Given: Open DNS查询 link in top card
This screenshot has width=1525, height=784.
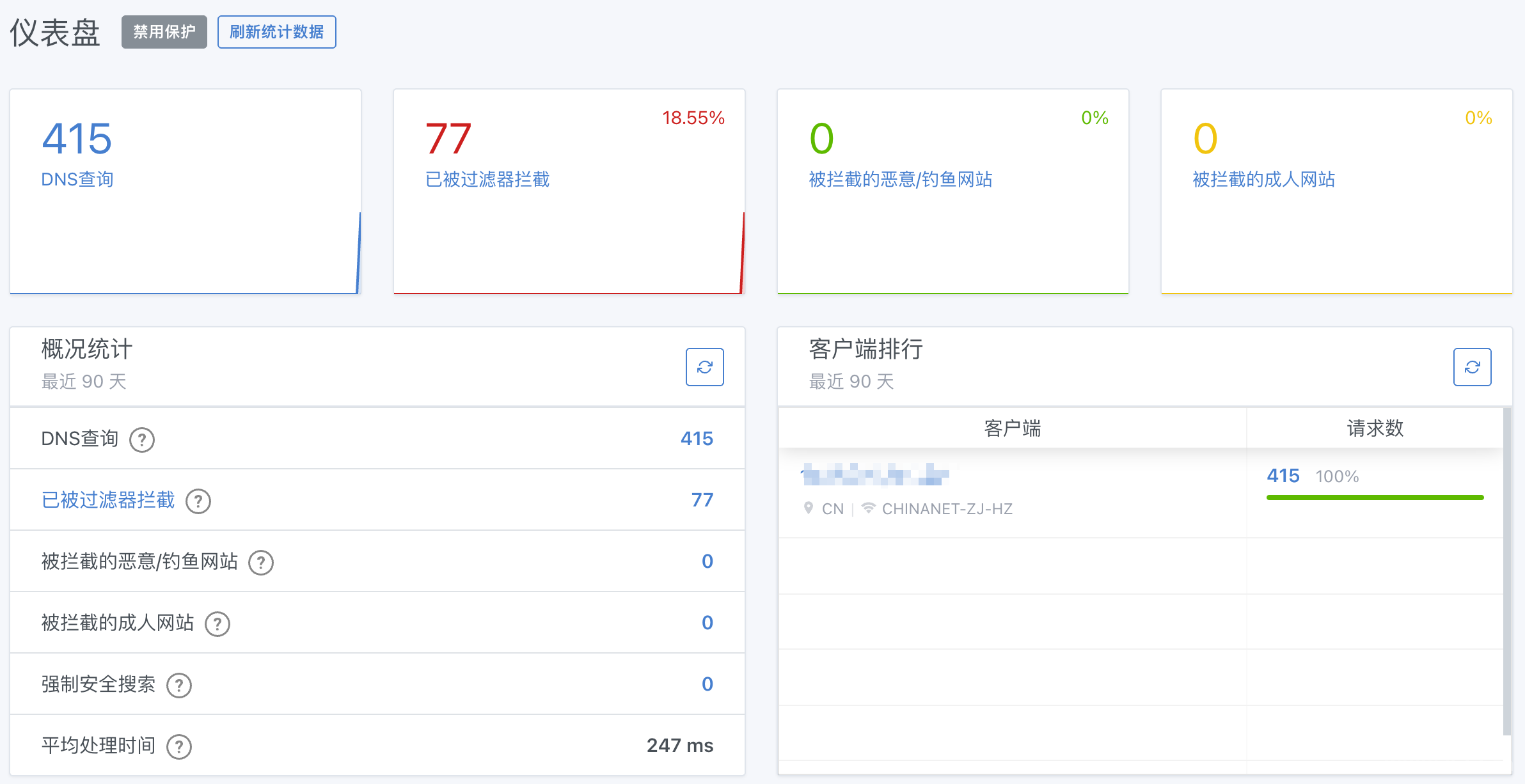Looking at the screenshot, I should click(77, 179).
